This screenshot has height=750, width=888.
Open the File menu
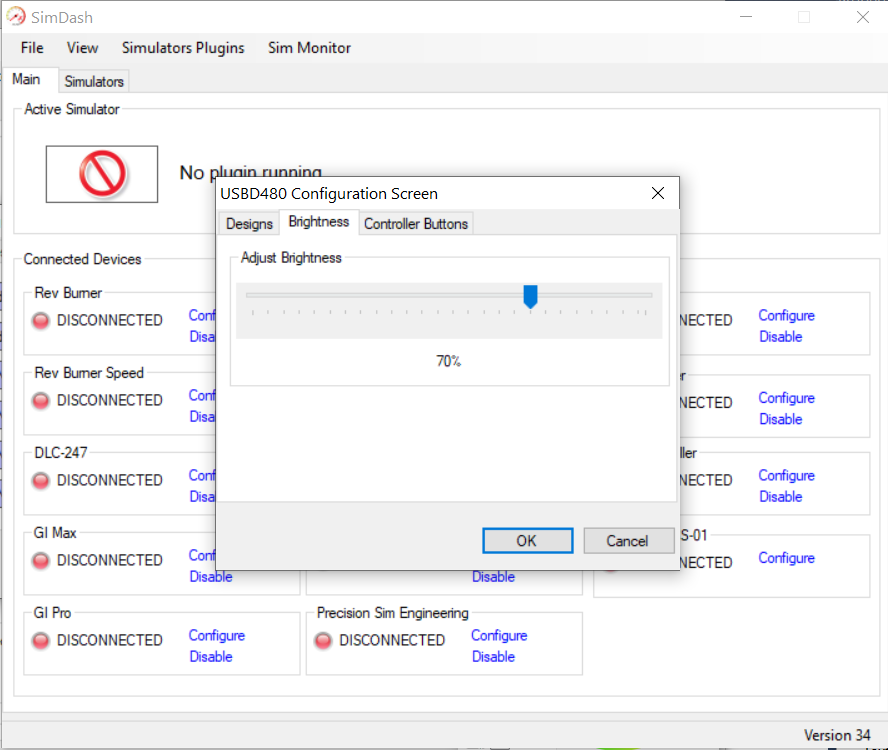pos(32,48)
